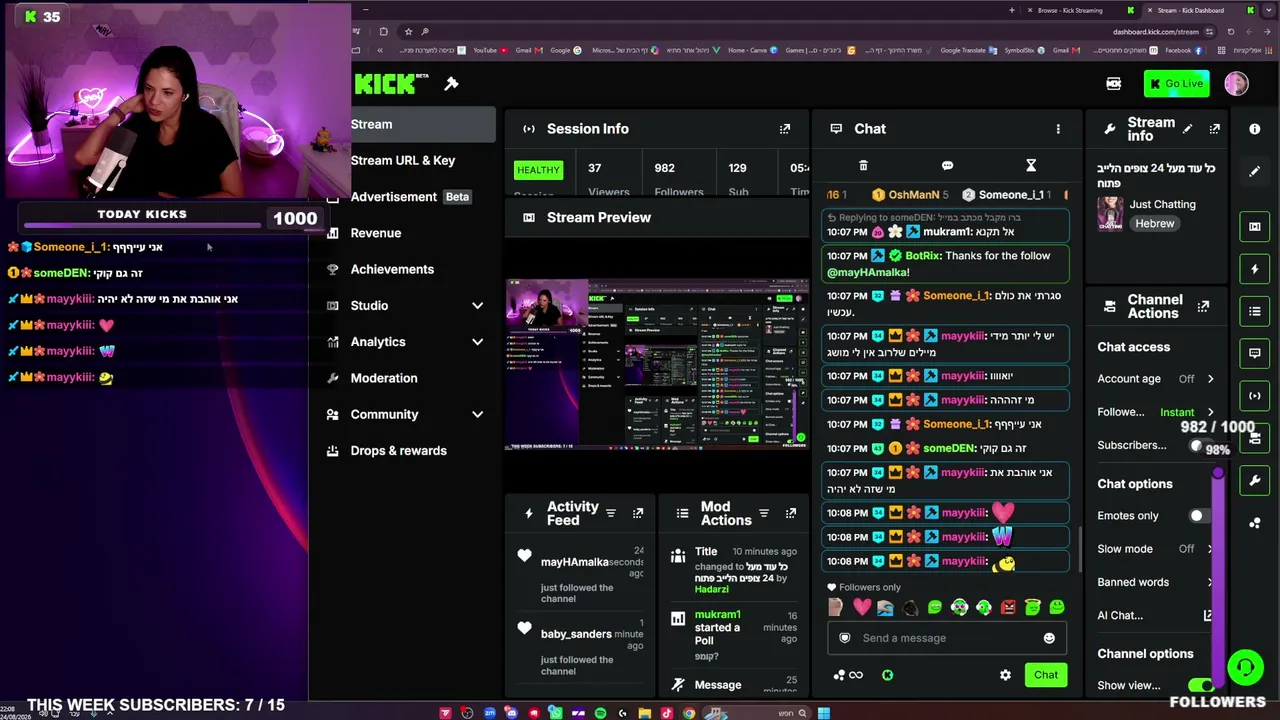Click the info icon in right sidebar

pos(1254,129)
